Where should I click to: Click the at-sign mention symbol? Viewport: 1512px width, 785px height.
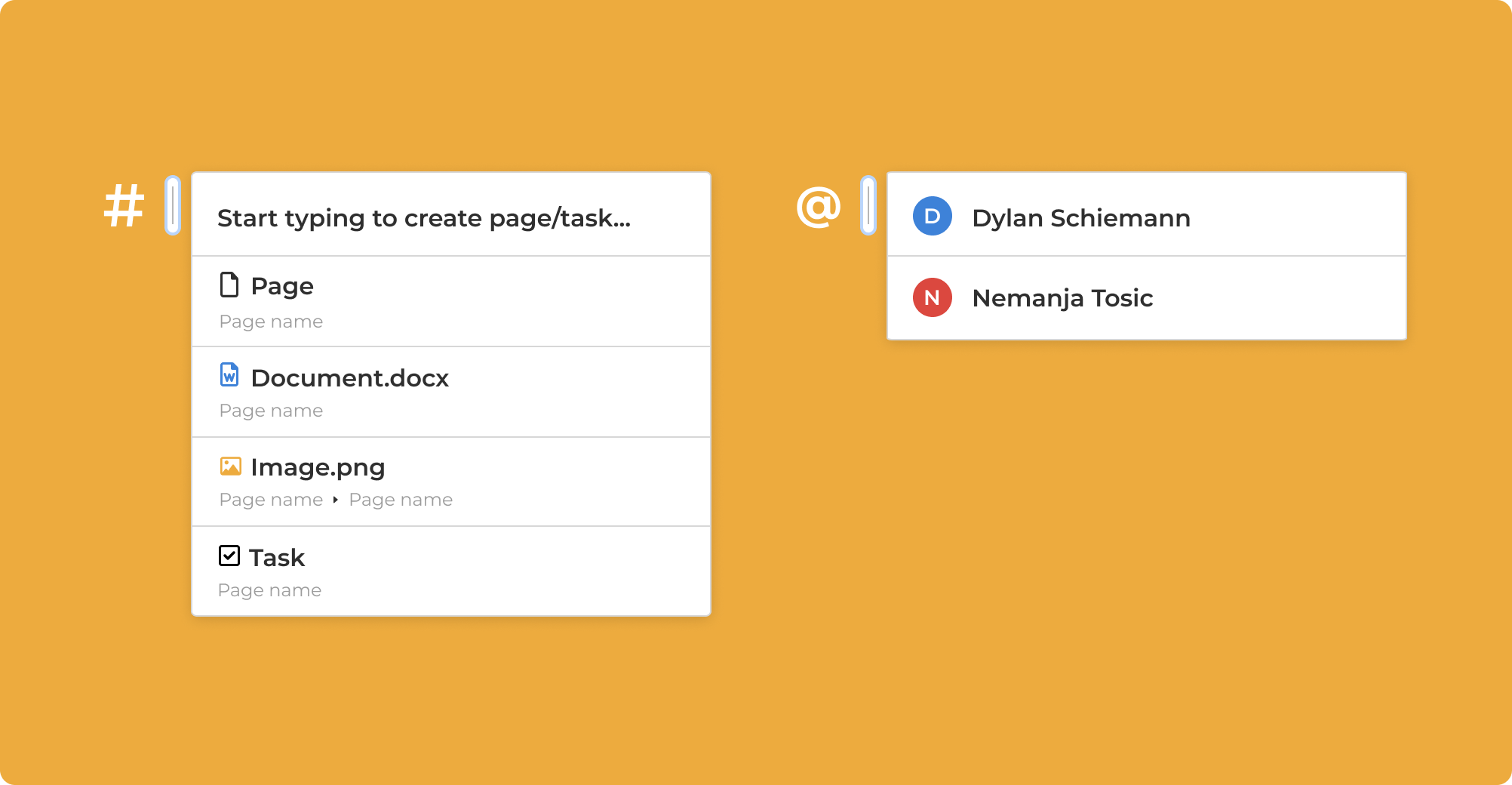pyautogui.click(x=819, y=207)
